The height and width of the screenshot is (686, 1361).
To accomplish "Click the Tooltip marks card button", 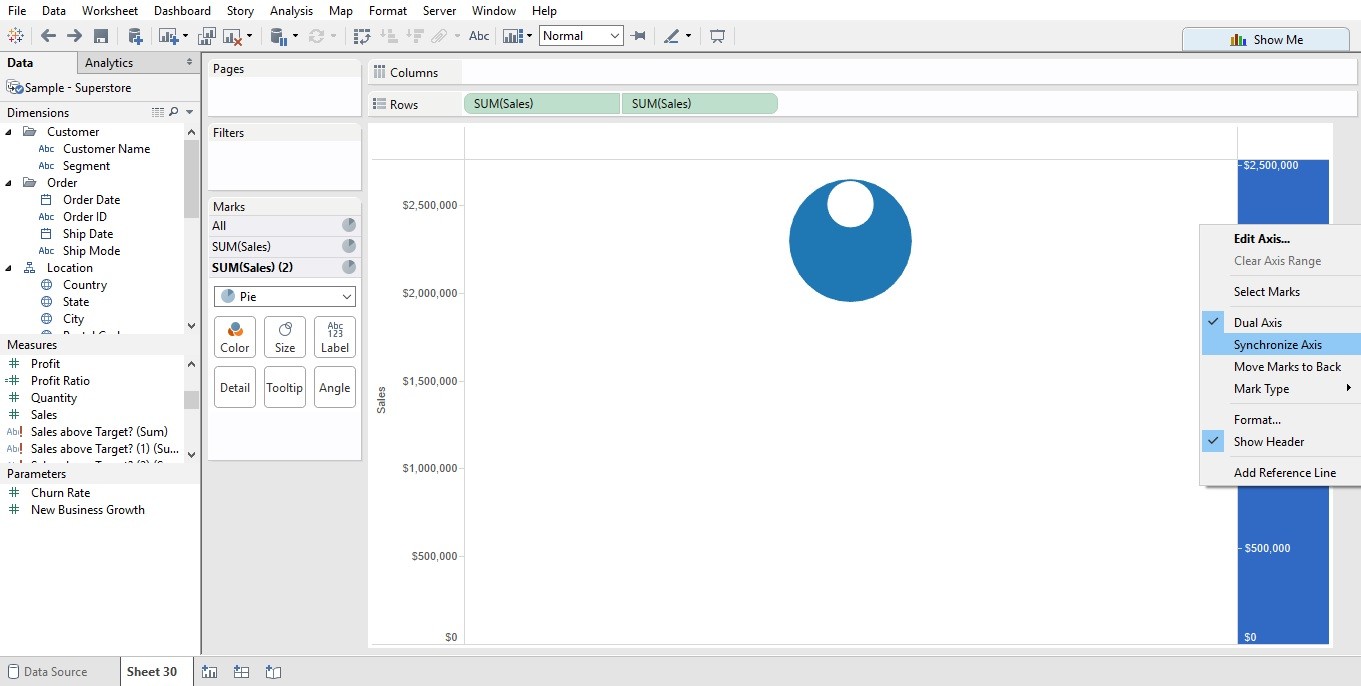I will pos(285,387).
